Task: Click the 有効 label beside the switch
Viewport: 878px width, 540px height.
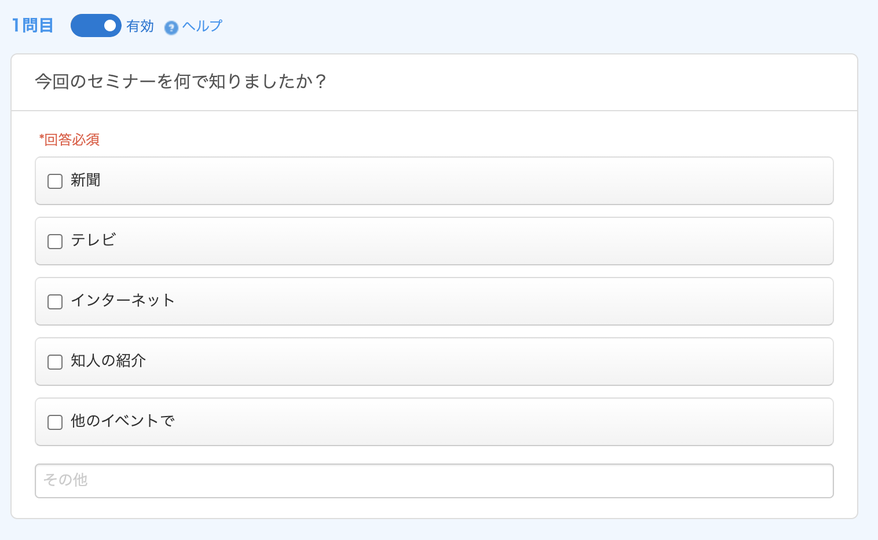Action: click(x=140, y=26)
